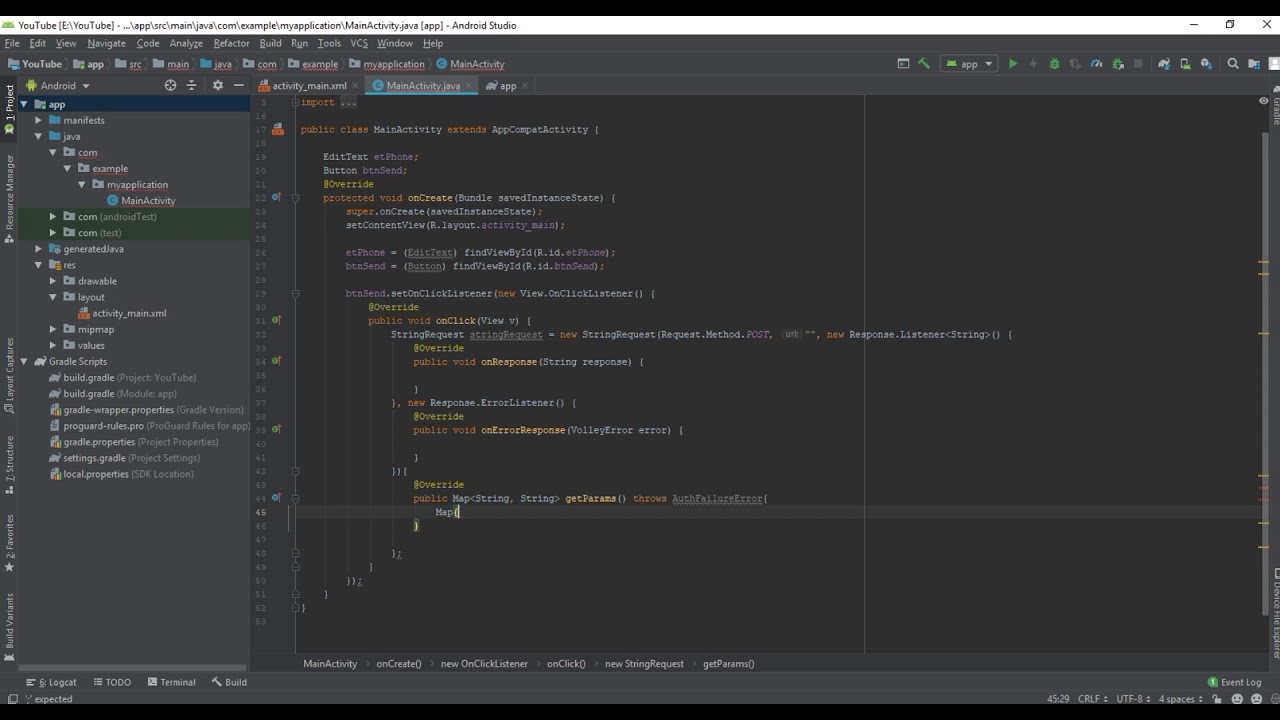
Task: Collapse the app module tree node
Action: 24,104
